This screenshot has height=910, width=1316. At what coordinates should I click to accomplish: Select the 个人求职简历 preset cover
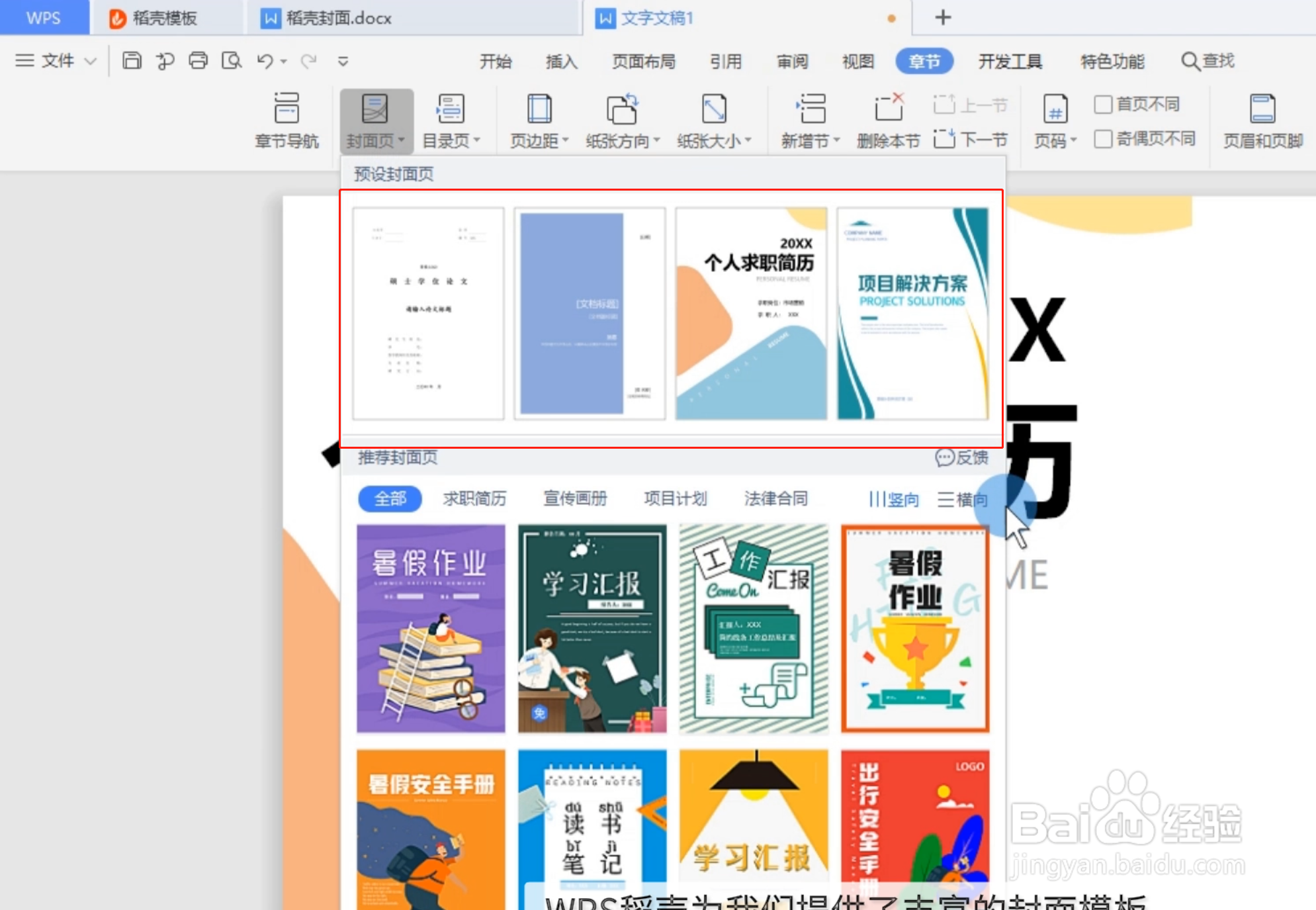751,314
